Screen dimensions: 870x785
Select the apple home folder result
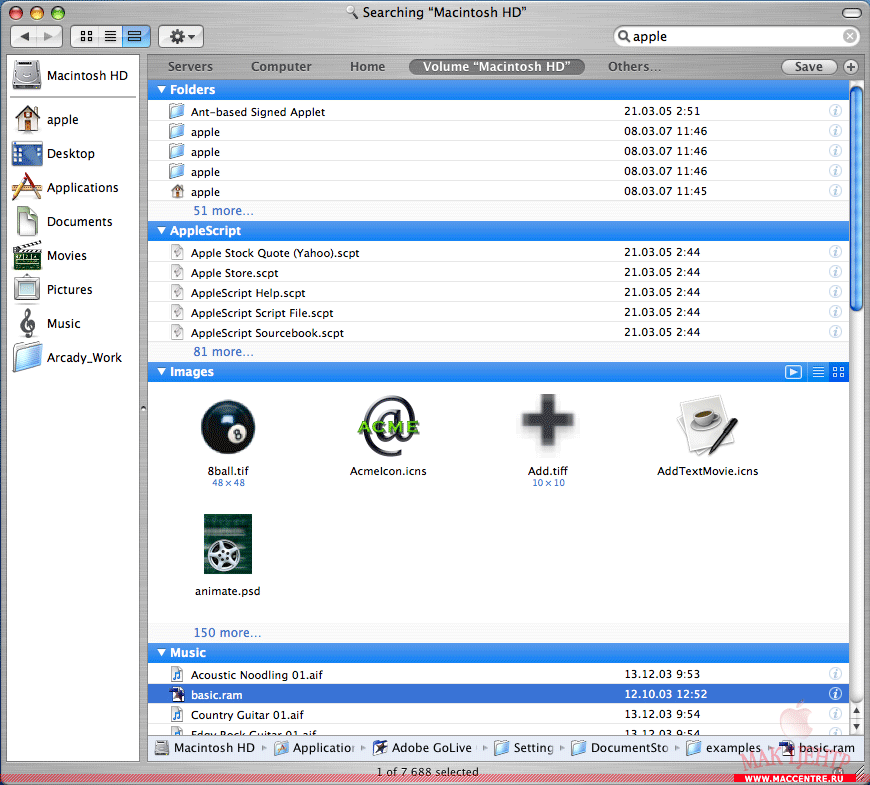click(x=498, y=191)
